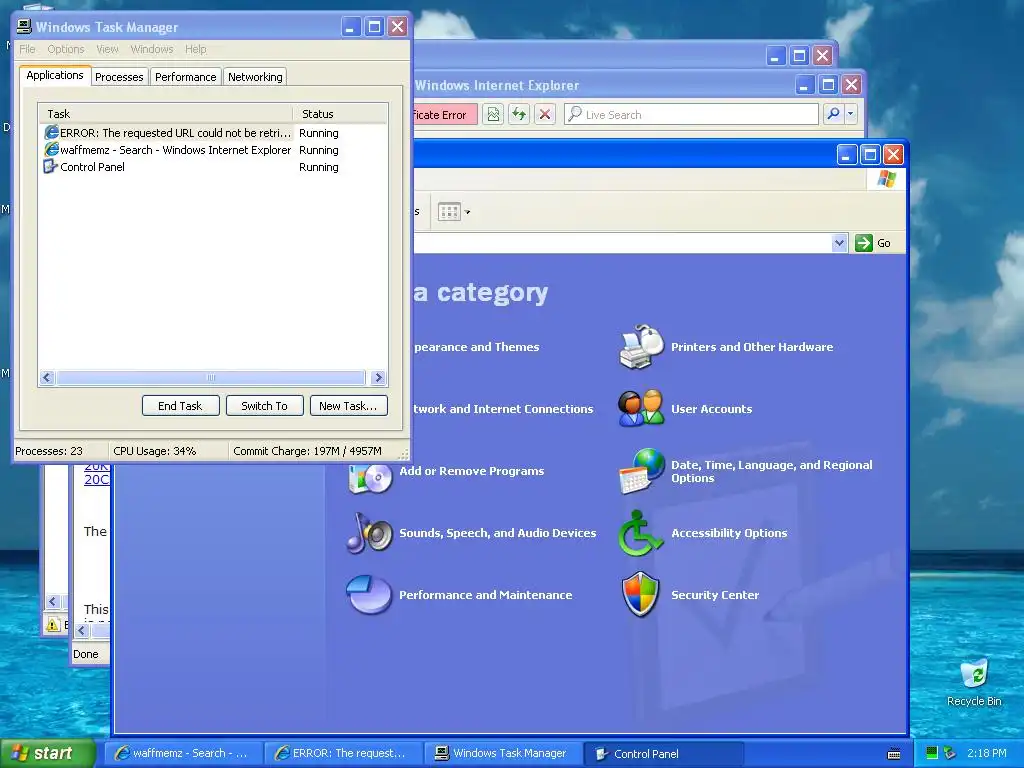
Task: Open the Printers and Other Hardware icon
Action: click(641, 346)
